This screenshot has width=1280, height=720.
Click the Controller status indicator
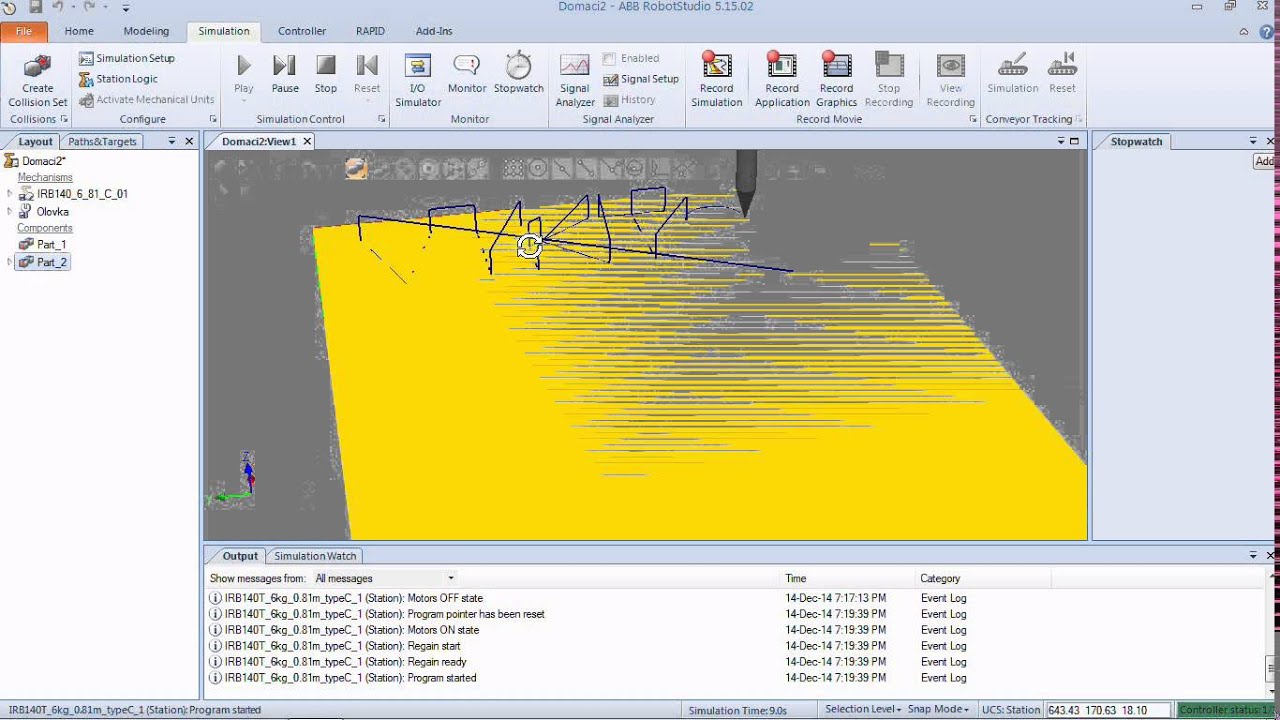(1227, 710)
